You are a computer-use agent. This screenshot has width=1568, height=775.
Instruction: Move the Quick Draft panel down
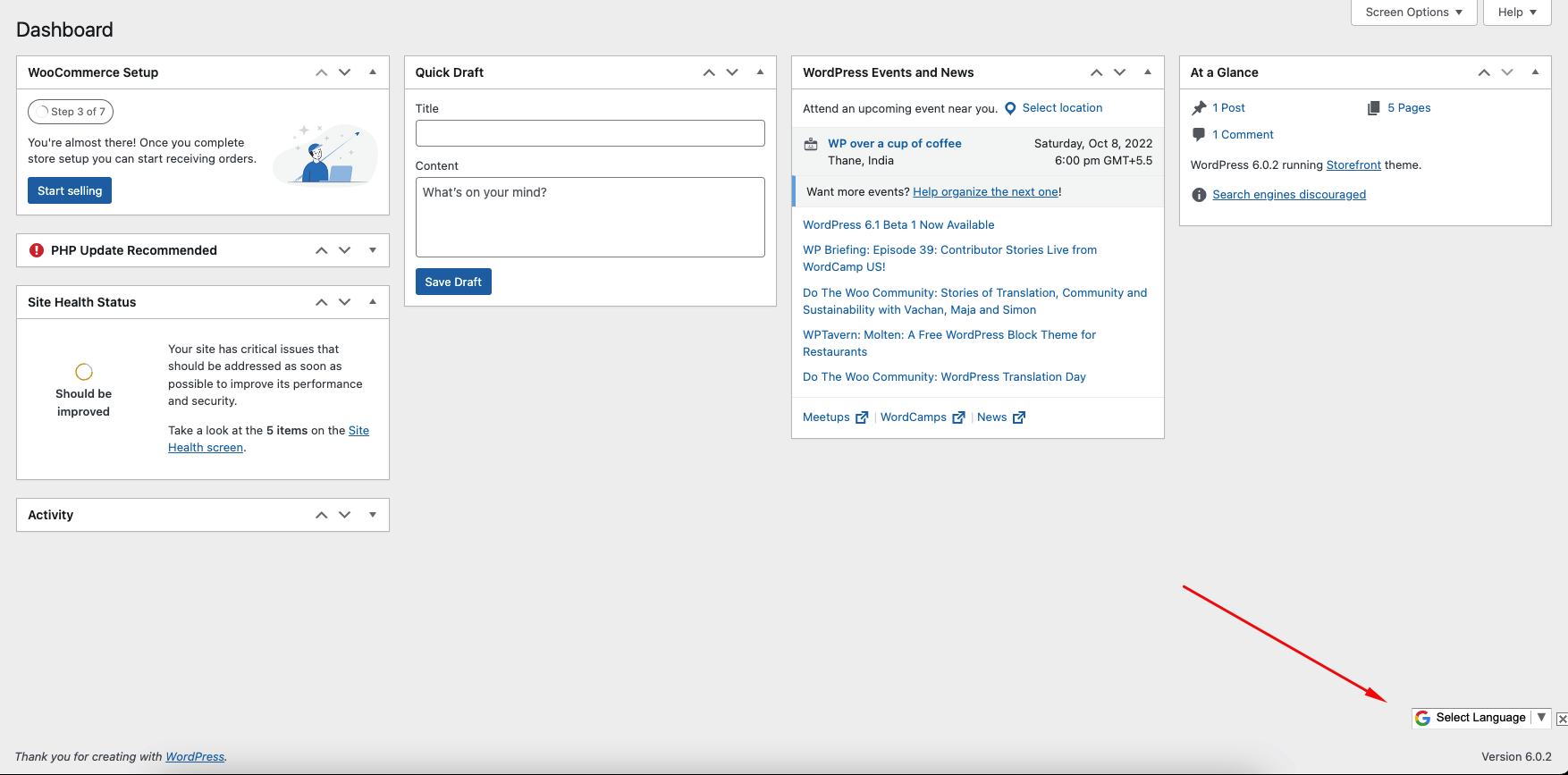(x=732, y=72)
